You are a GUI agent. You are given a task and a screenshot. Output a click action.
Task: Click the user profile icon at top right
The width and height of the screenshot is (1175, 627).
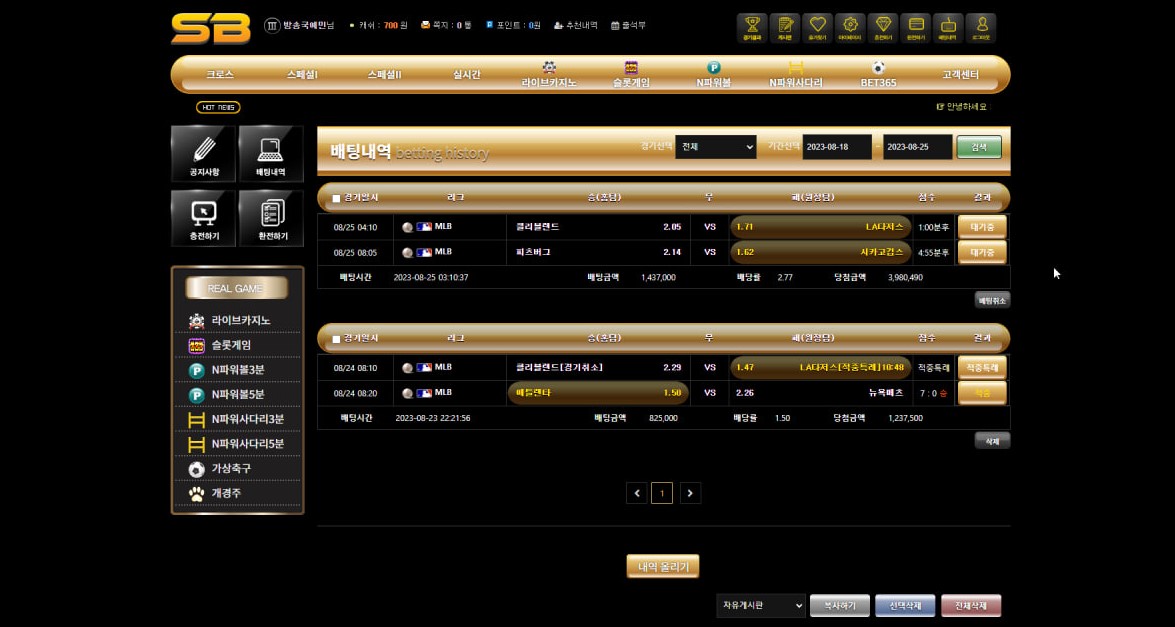click(x=981, y=28)
